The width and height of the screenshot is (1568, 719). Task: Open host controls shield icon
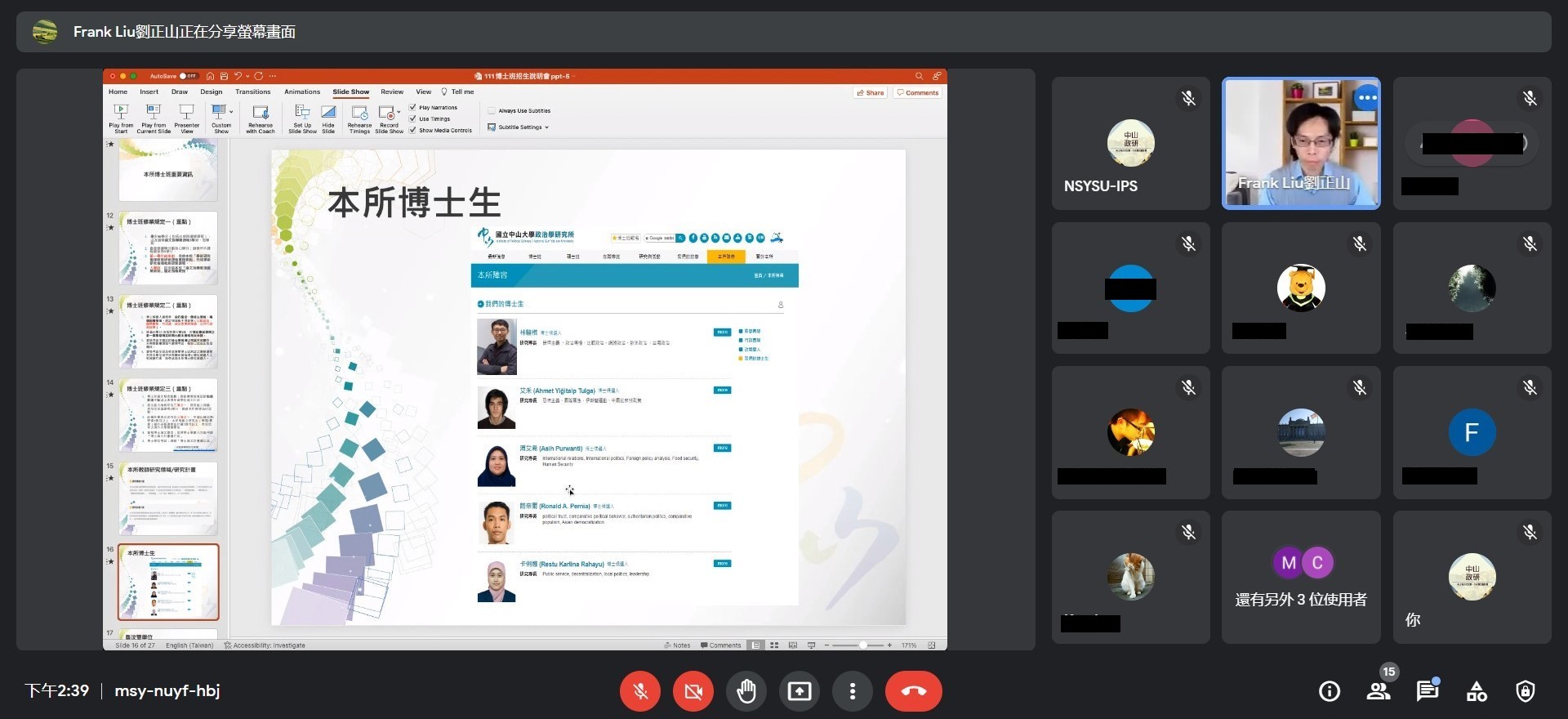pos(1525,691)
